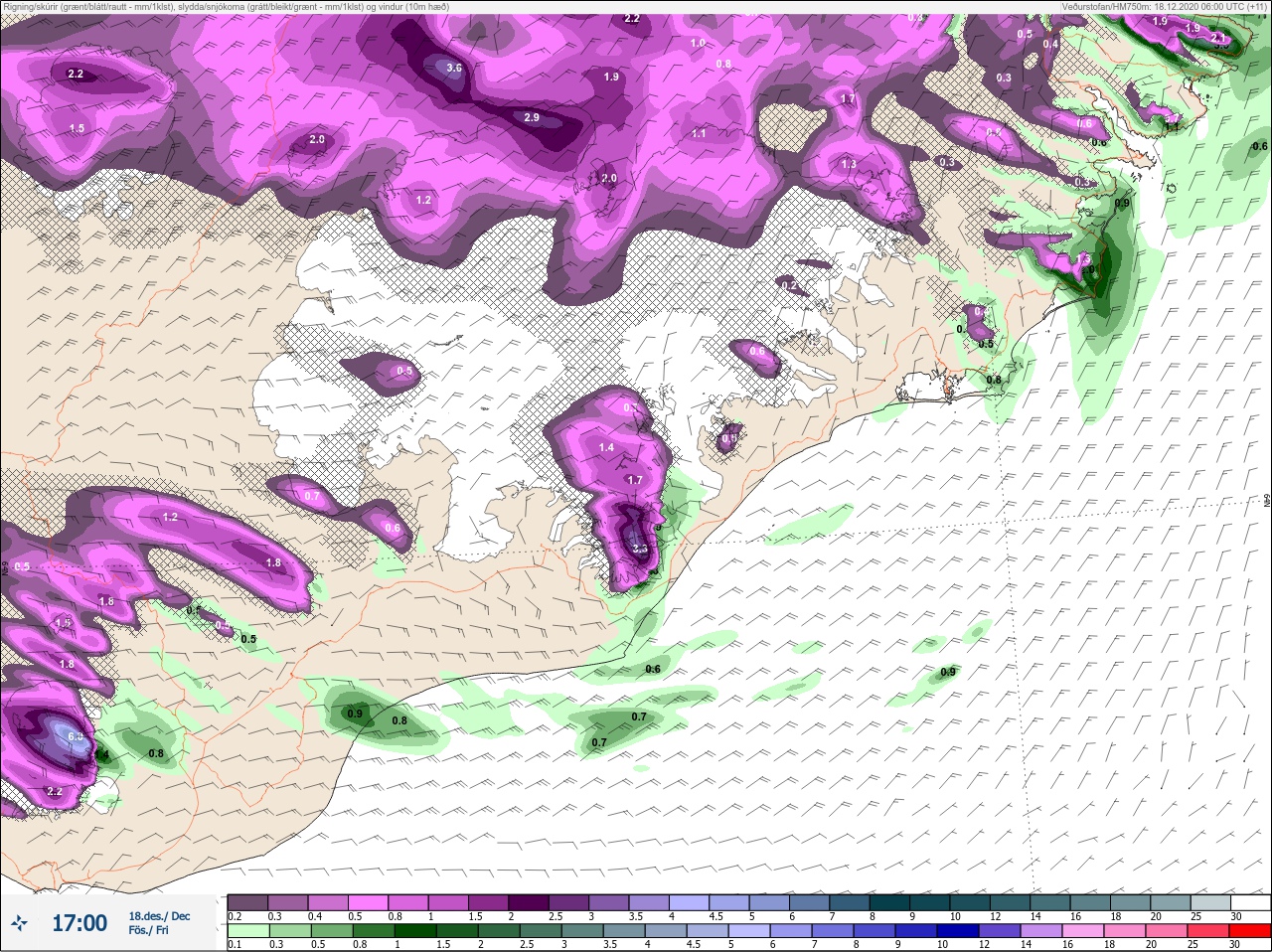Image resolution: width=1272 pixels, height=952 pixels.
Task: Click the 3.6 precipitation value on the map
Action: point(455,68)
